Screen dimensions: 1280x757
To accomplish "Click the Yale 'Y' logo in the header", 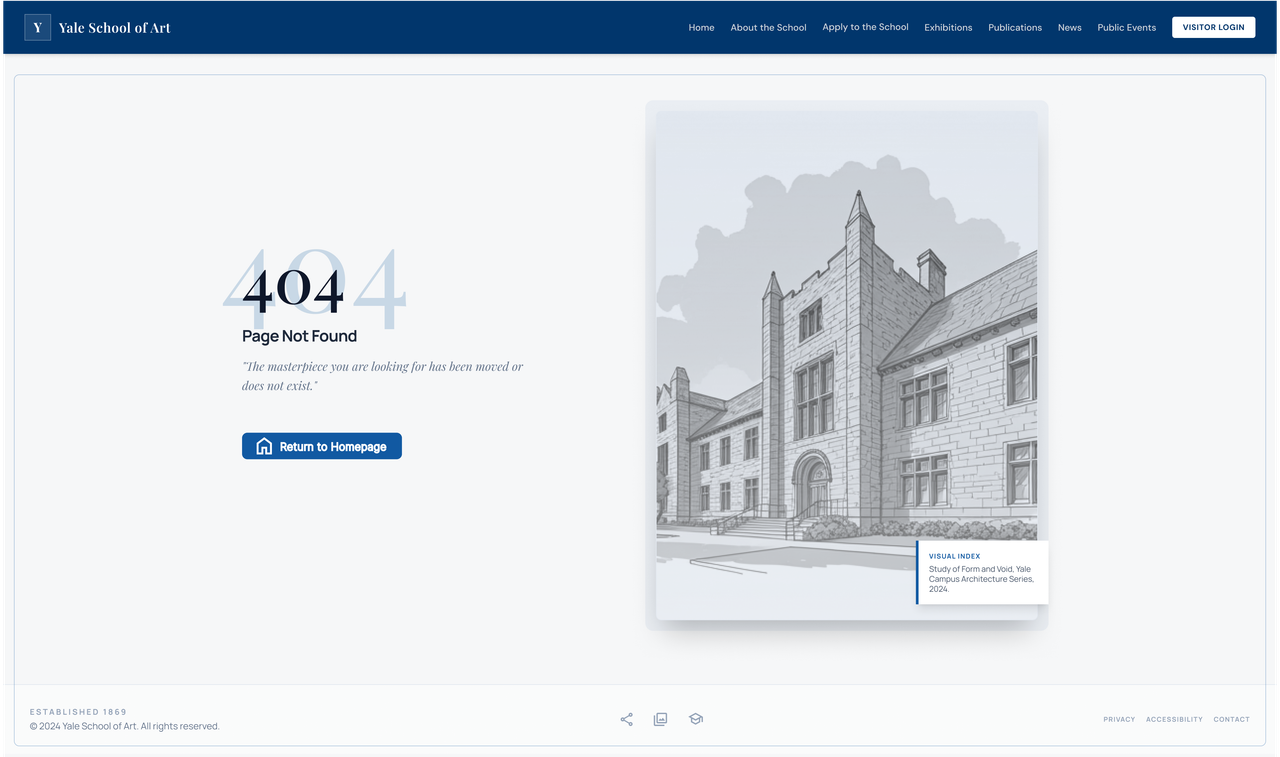I will tap(37, 27).
